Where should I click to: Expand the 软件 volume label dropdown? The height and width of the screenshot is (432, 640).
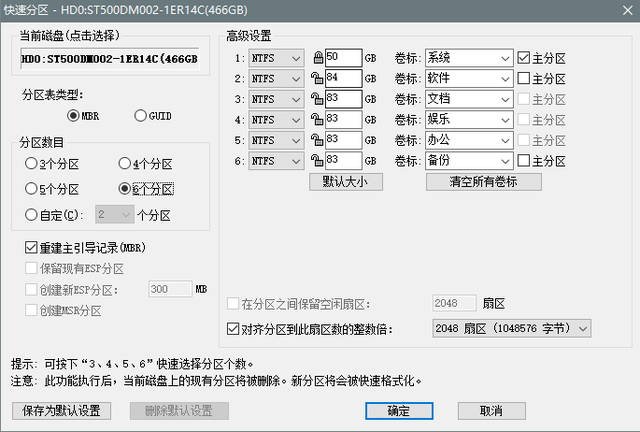coord(505,79)
